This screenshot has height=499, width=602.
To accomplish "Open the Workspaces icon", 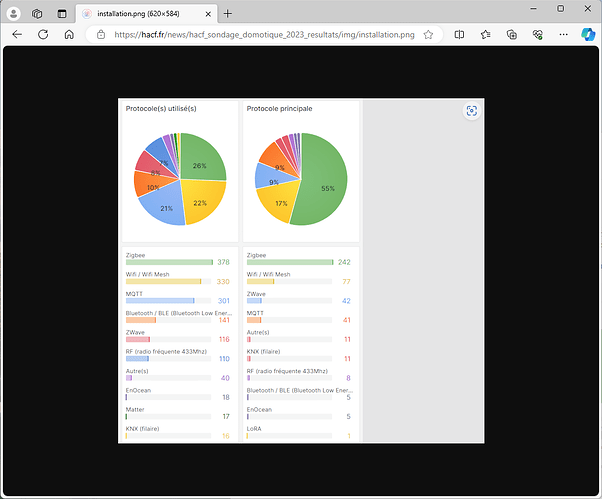I will pos(37,14).
